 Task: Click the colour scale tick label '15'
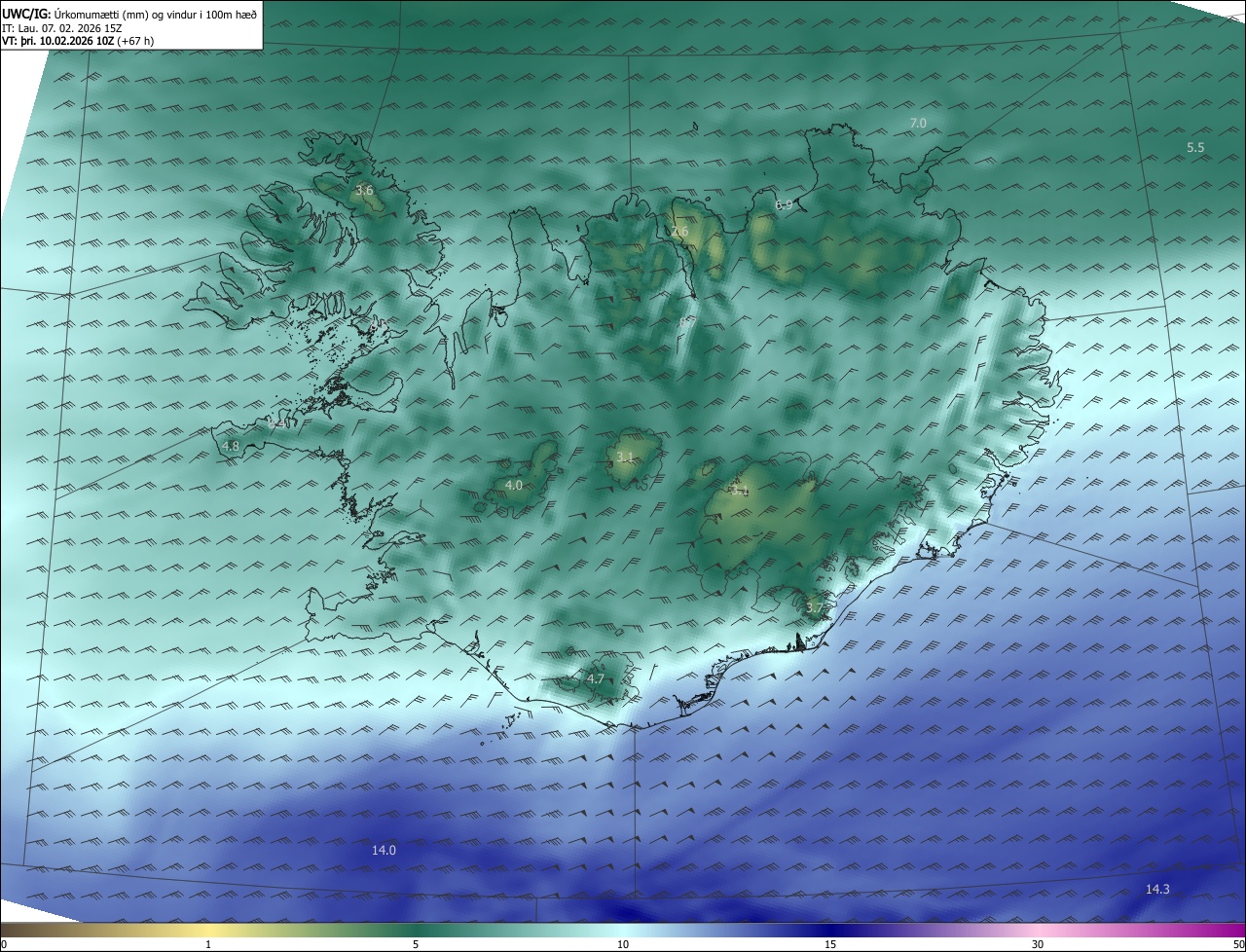point(830,944)
